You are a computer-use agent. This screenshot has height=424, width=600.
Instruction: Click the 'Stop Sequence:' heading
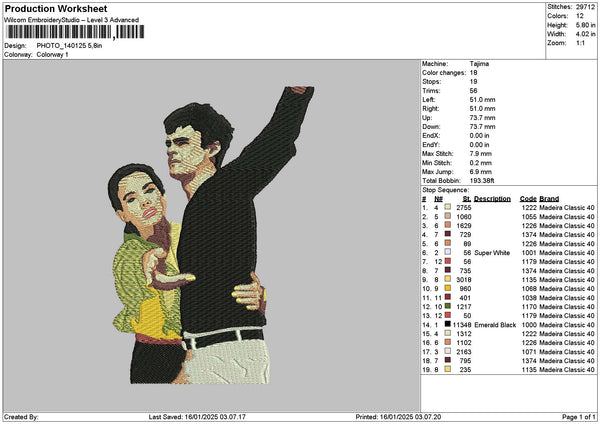tap(445, 190)
